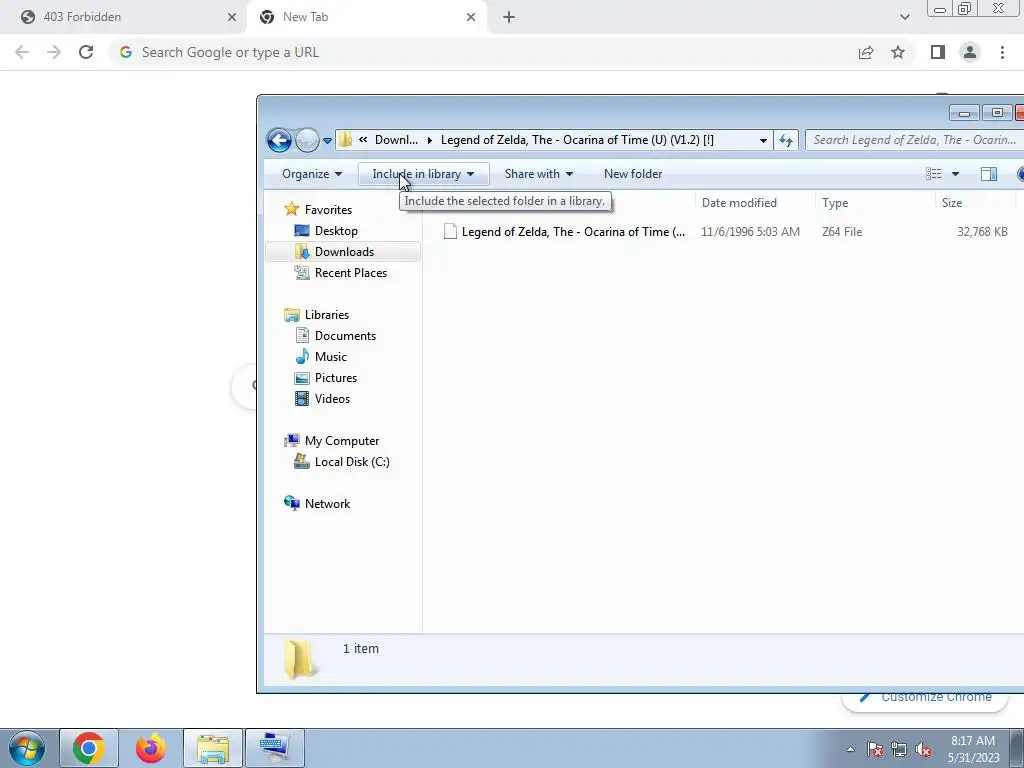Open the Include in library menu
Image resolution: width=1024 pixels, height=768 pixels.
[x=423, y=174]
